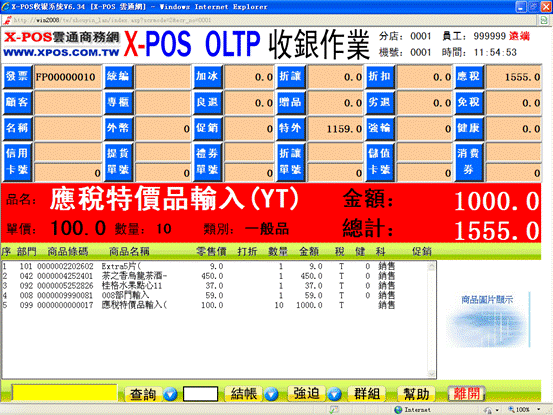
Task: Click the 消費券 voucher tile
Action: tap(469, 162)
